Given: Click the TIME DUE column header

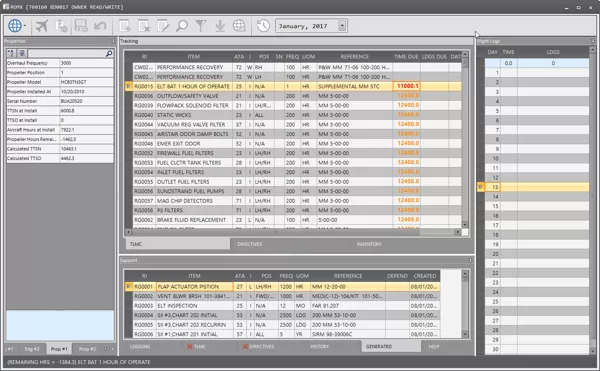Looking at the screenshot, I should click(406, 57).
